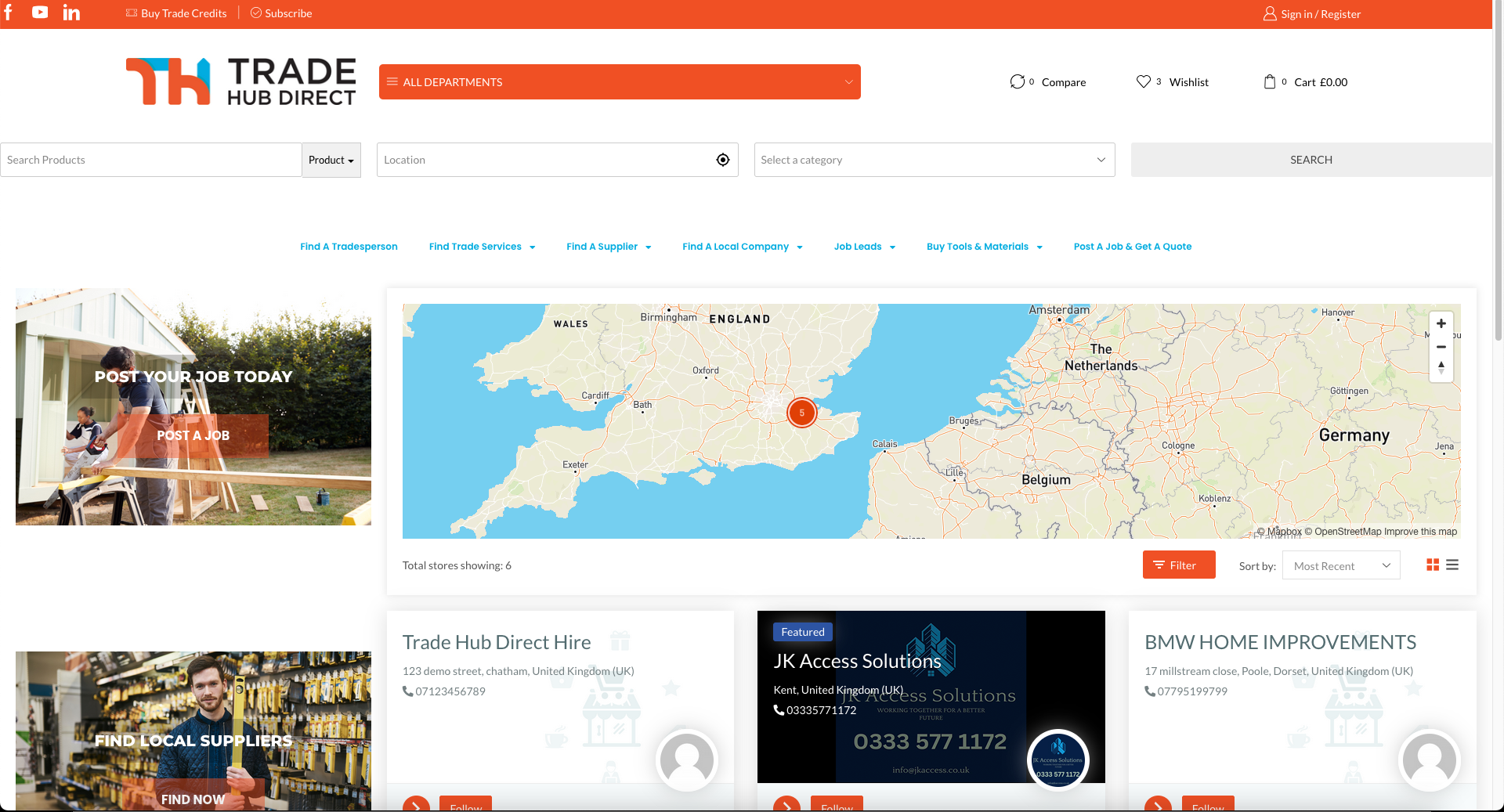This screenshot has width=1504, height=812.
Task: Expand Buy Tools & Materials menu
Action: pos(985,247)
